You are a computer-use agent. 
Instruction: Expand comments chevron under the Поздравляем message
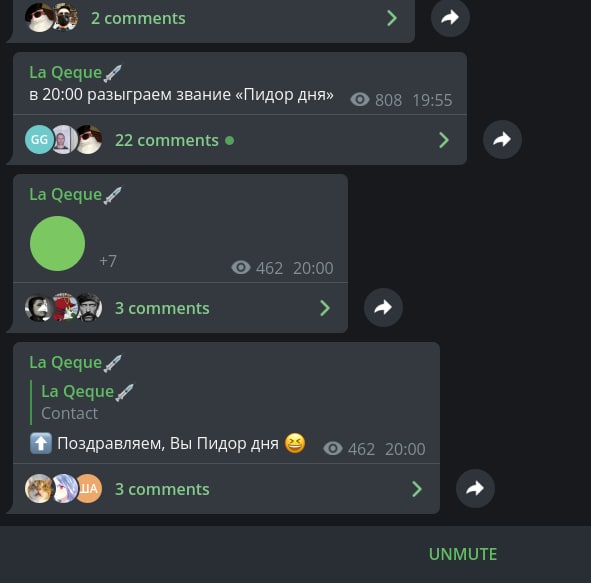pos(417,489)
